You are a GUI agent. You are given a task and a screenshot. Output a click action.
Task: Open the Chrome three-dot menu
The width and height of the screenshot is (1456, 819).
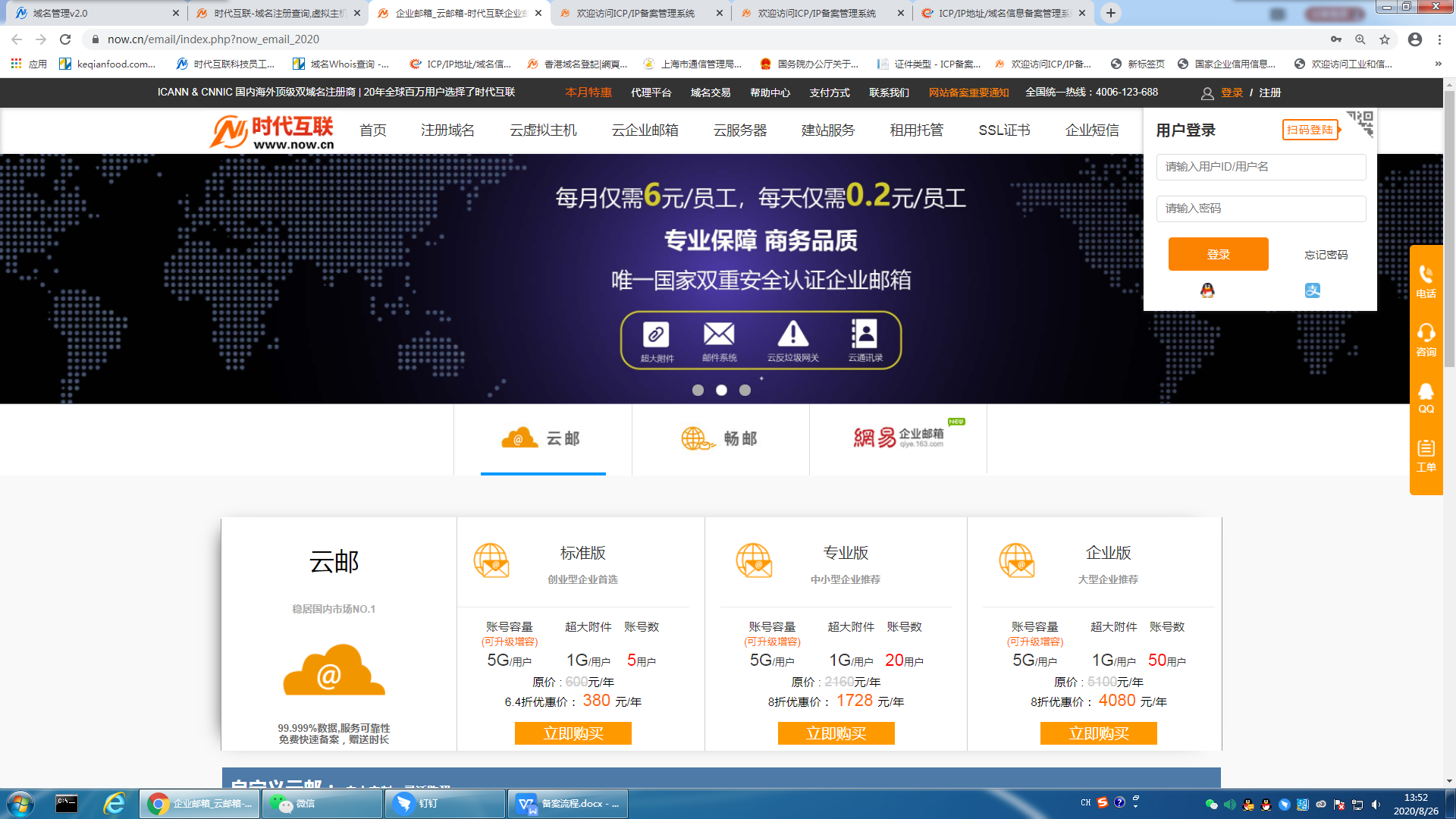click(1439, 39)
